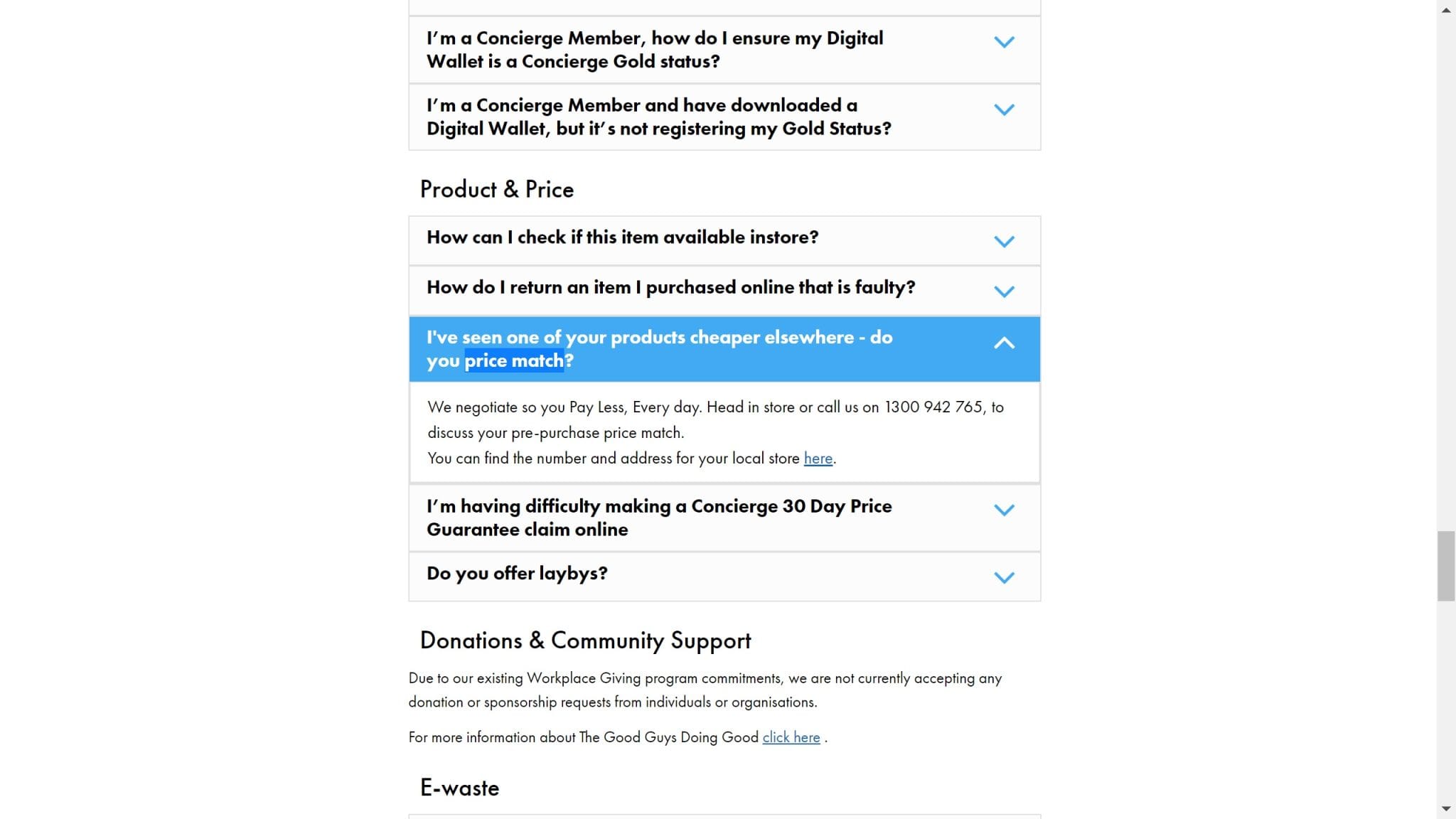Image resolution: width=1456 pixels, height=819 pixels.
Task: Click the phone number 1300 942 765 text
Action: pos(933,407)
